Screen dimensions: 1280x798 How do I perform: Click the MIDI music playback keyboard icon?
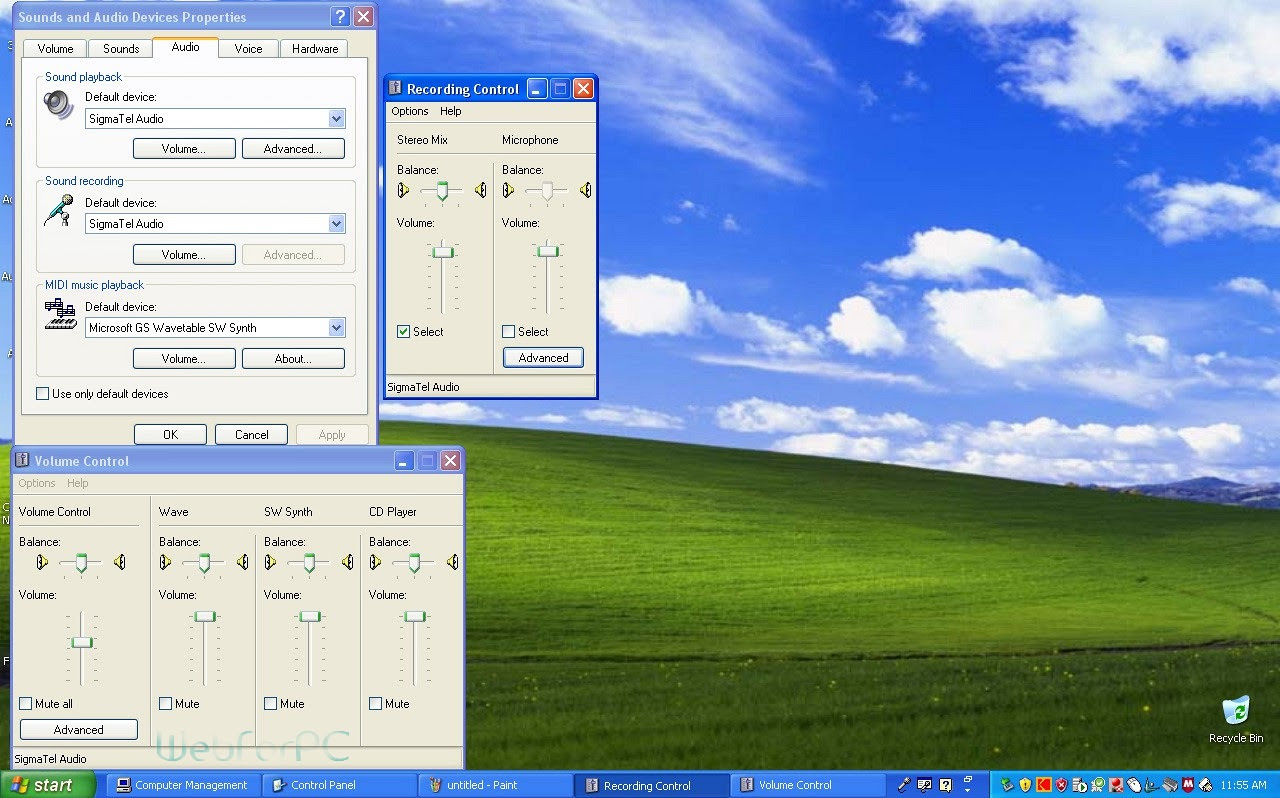(60, 314)
